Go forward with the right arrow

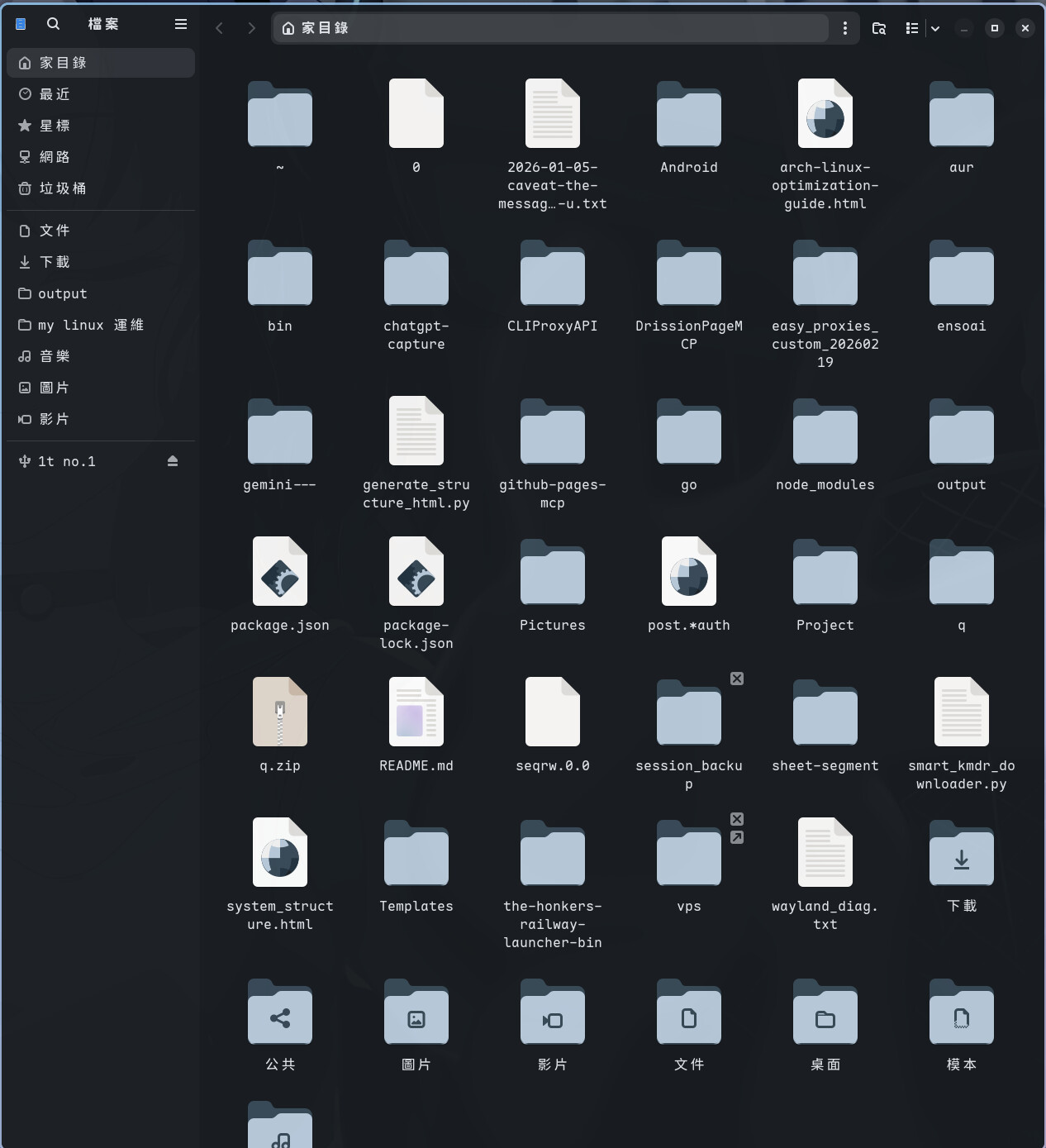click(x=252, y=28)
